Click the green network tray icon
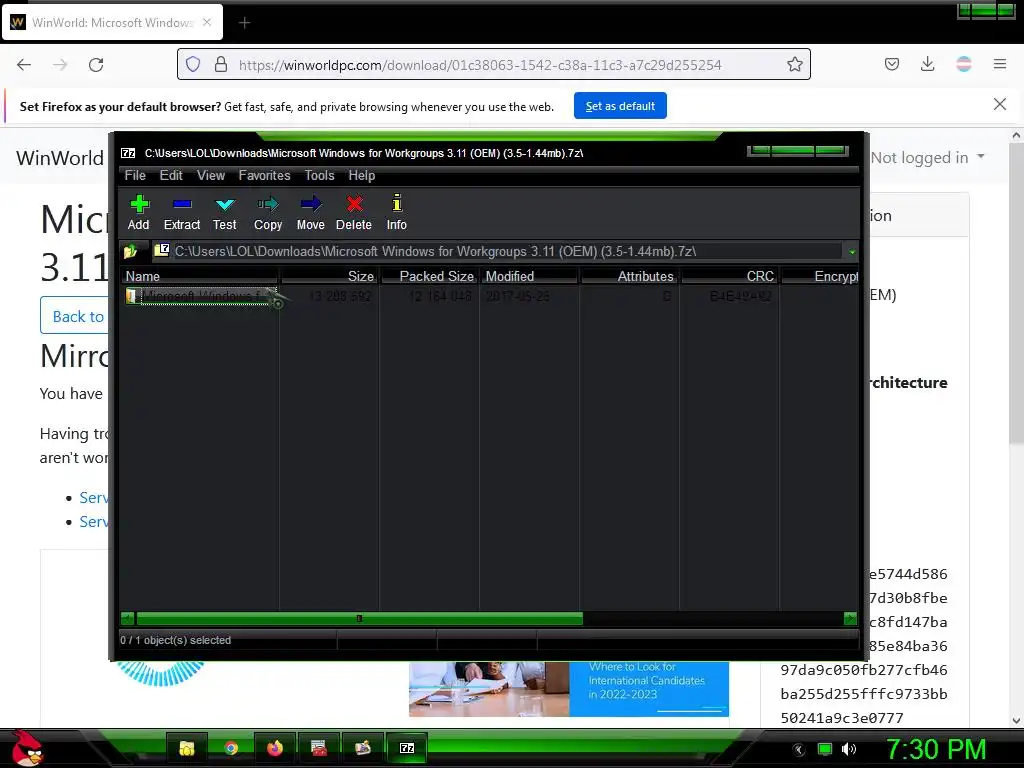This screenshot has height=768, width=1024. [825, 749]
